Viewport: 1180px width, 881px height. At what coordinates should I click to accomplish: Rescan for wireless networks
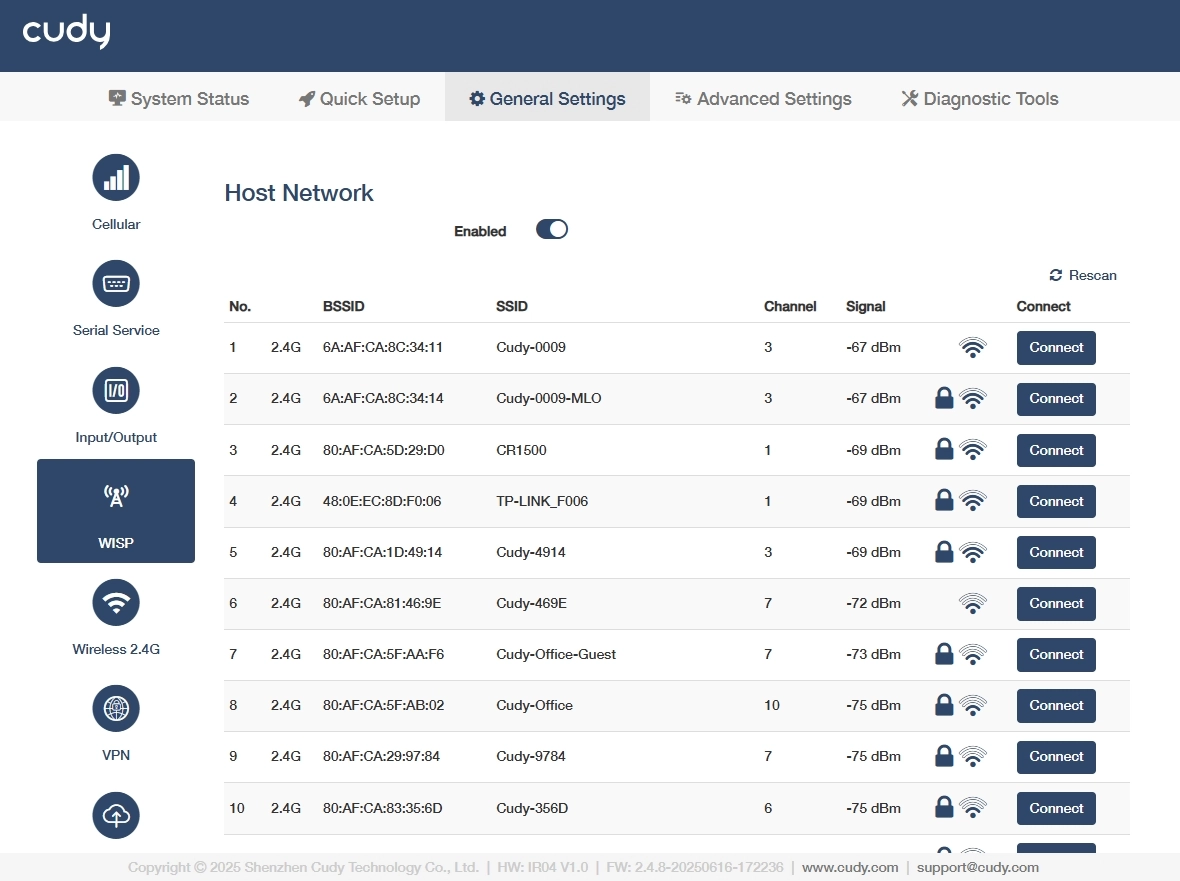pos(1083,275)
